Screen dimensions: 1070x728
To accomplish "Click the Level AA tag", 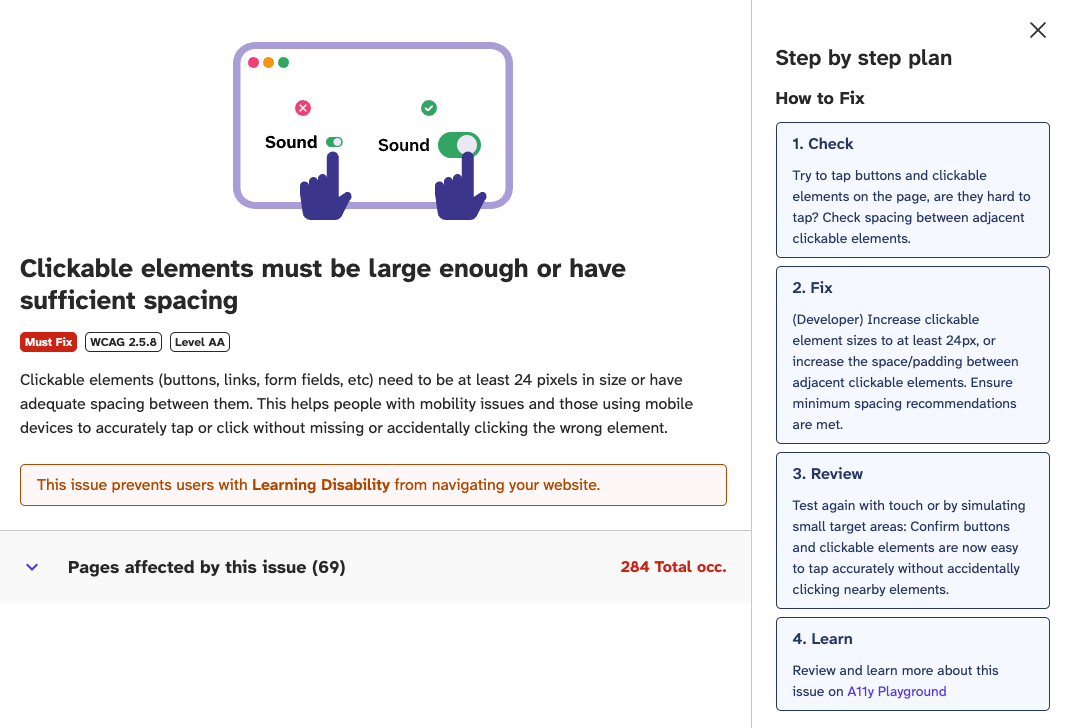I will tap(200, 342).
